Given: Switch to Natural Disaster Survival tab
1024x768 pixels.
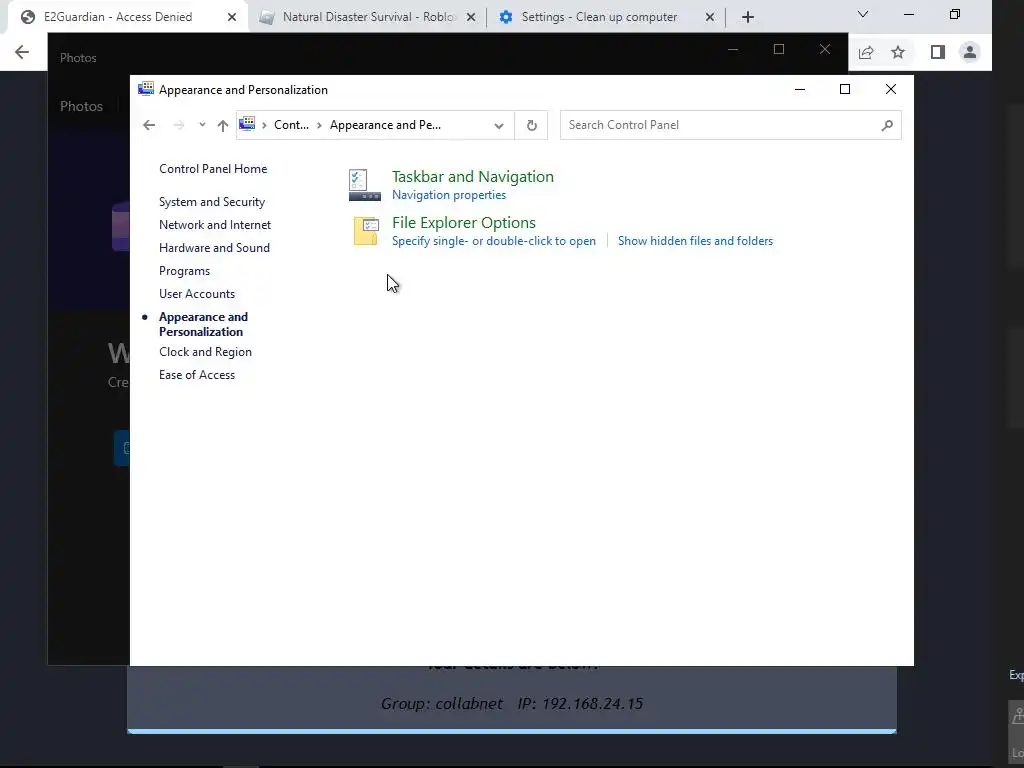Looking at the screenshot, I should coord(369,17).
